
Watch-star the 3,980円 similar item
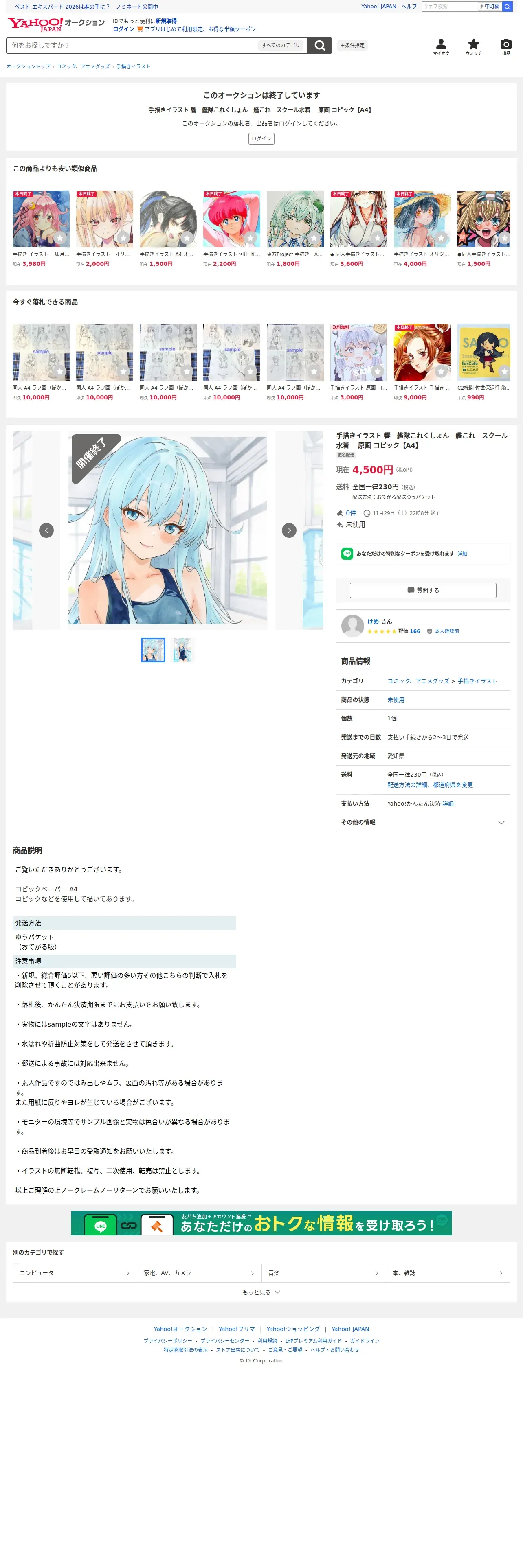coord(59,237)
